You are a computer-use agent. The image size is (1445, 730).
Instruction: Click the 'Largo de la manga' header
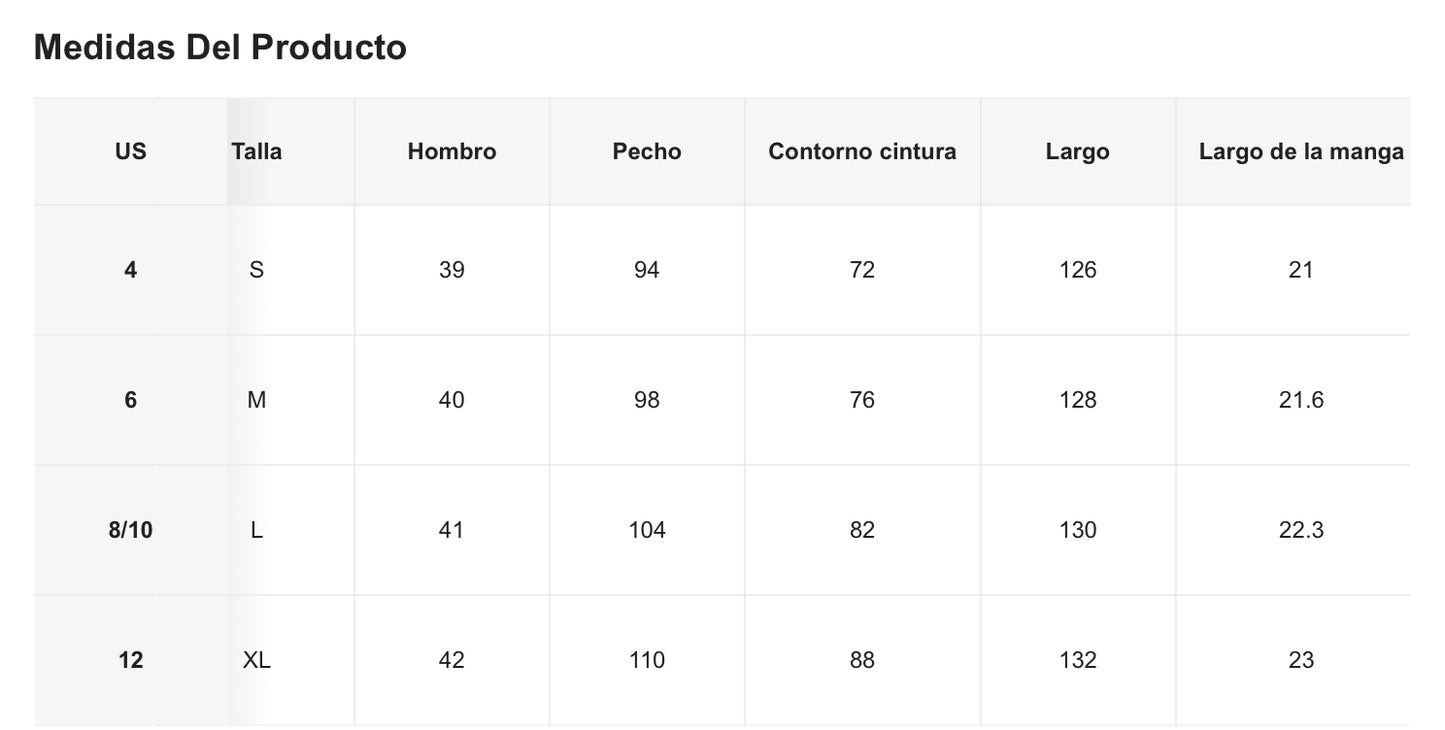click(1300, 151)
